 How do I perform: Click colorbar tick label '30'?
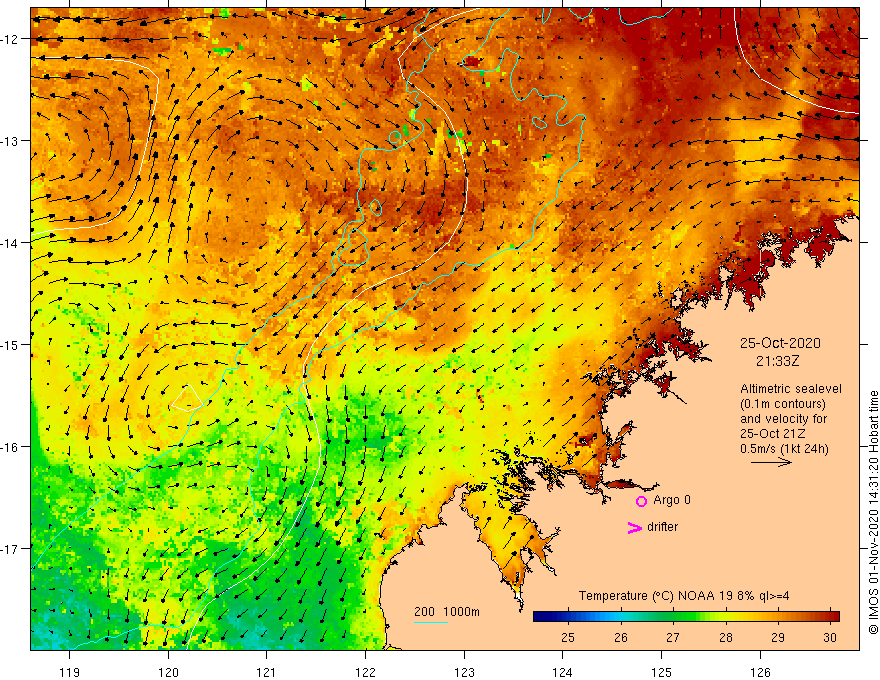click(x=830, y=637)
